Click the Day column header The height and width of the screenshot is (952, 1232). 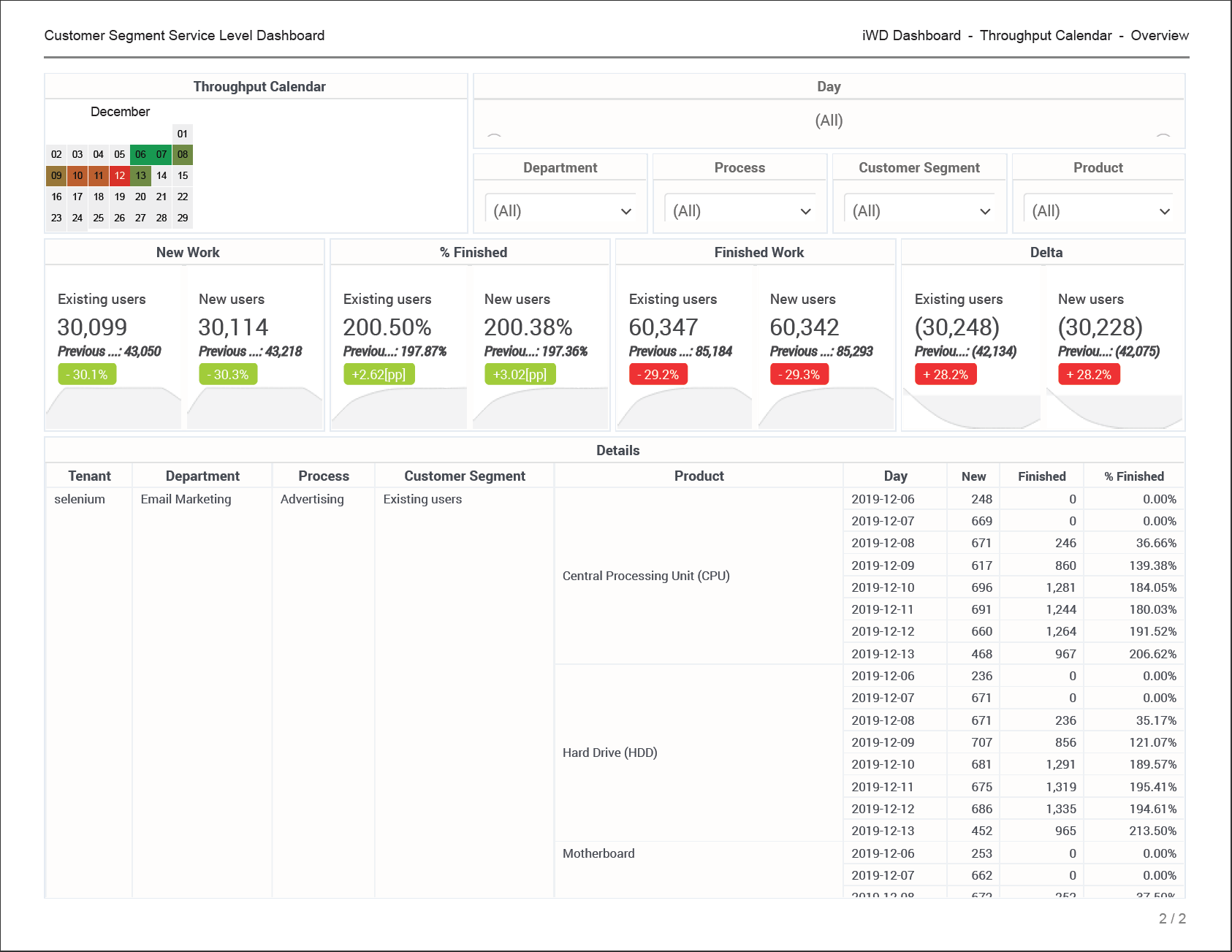tap(895, 476)
